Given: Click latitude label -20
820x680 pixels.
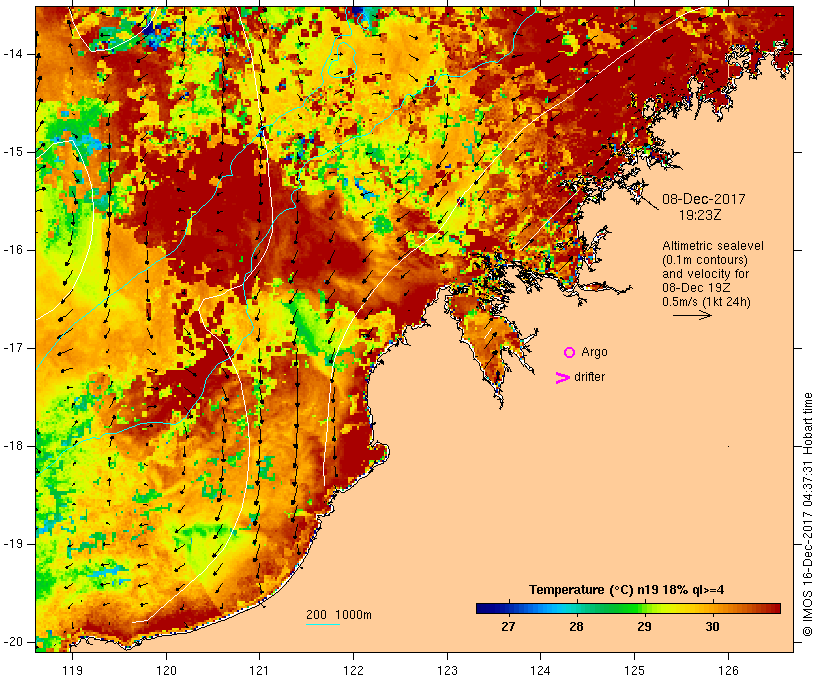Looking at the screenshot, I should point(12,642).
